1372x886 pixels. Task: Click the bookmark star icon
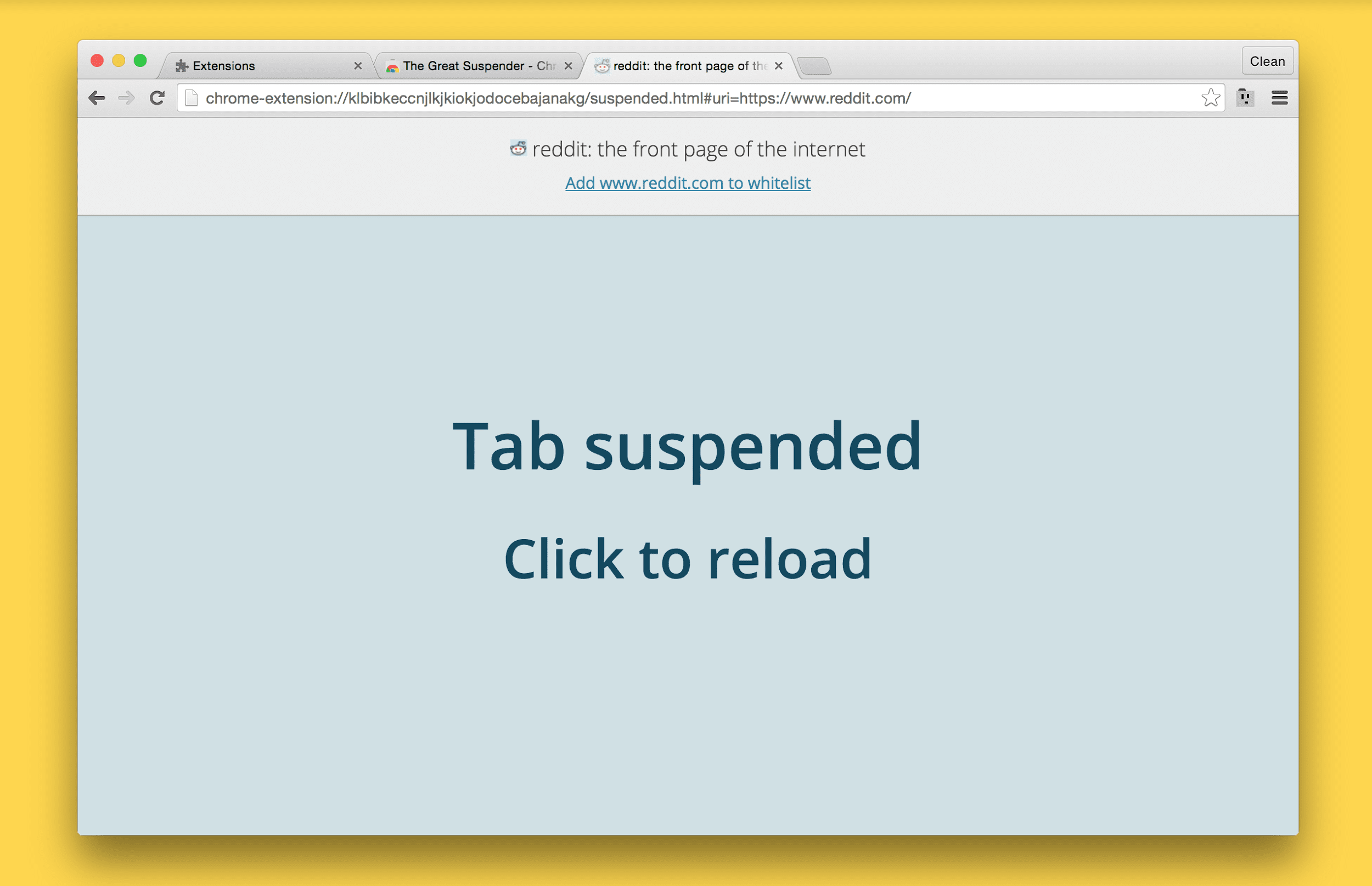1210,98
